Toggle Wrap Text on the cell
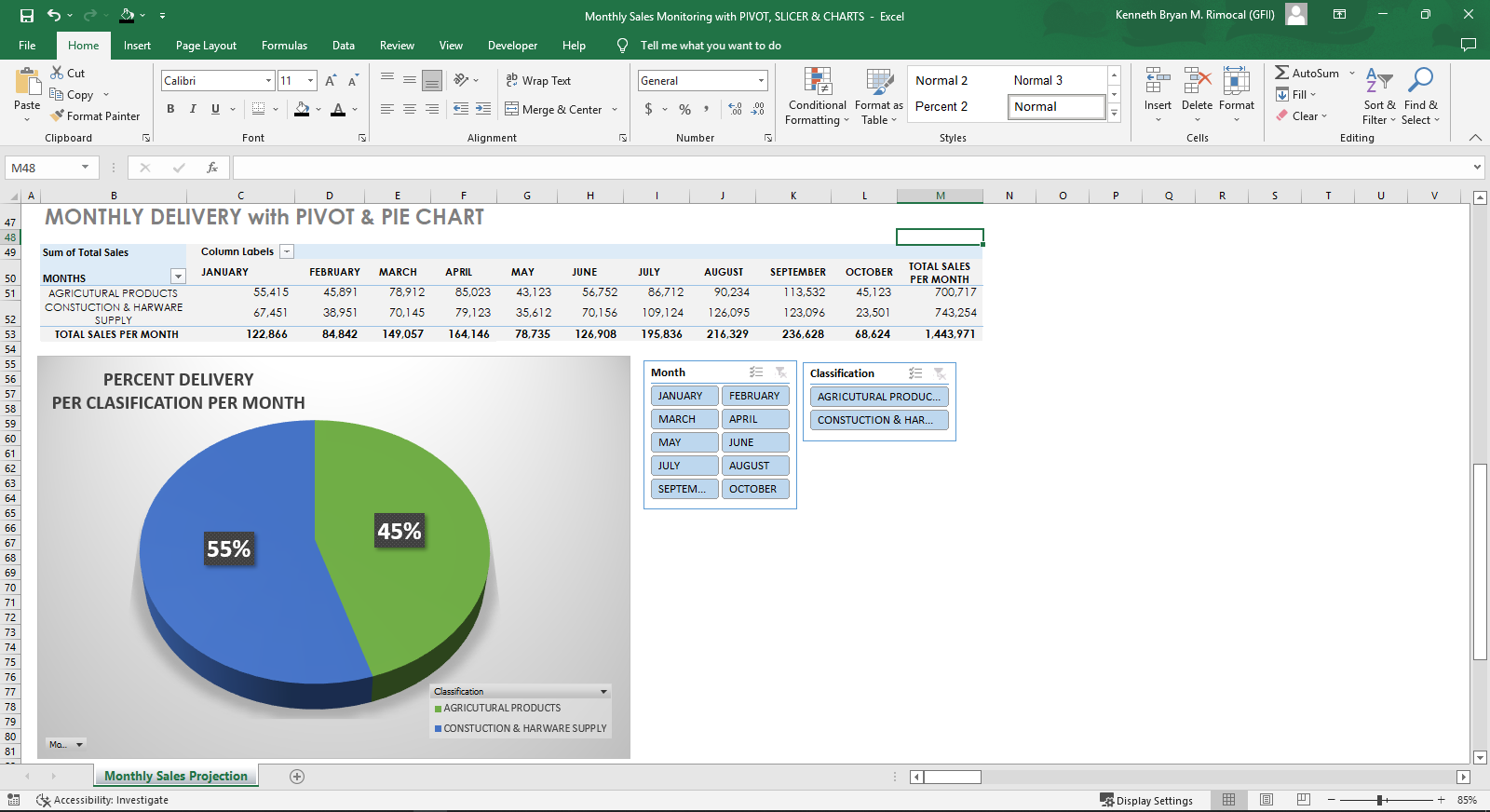The image size is (1490, 812). click(538, 81)
